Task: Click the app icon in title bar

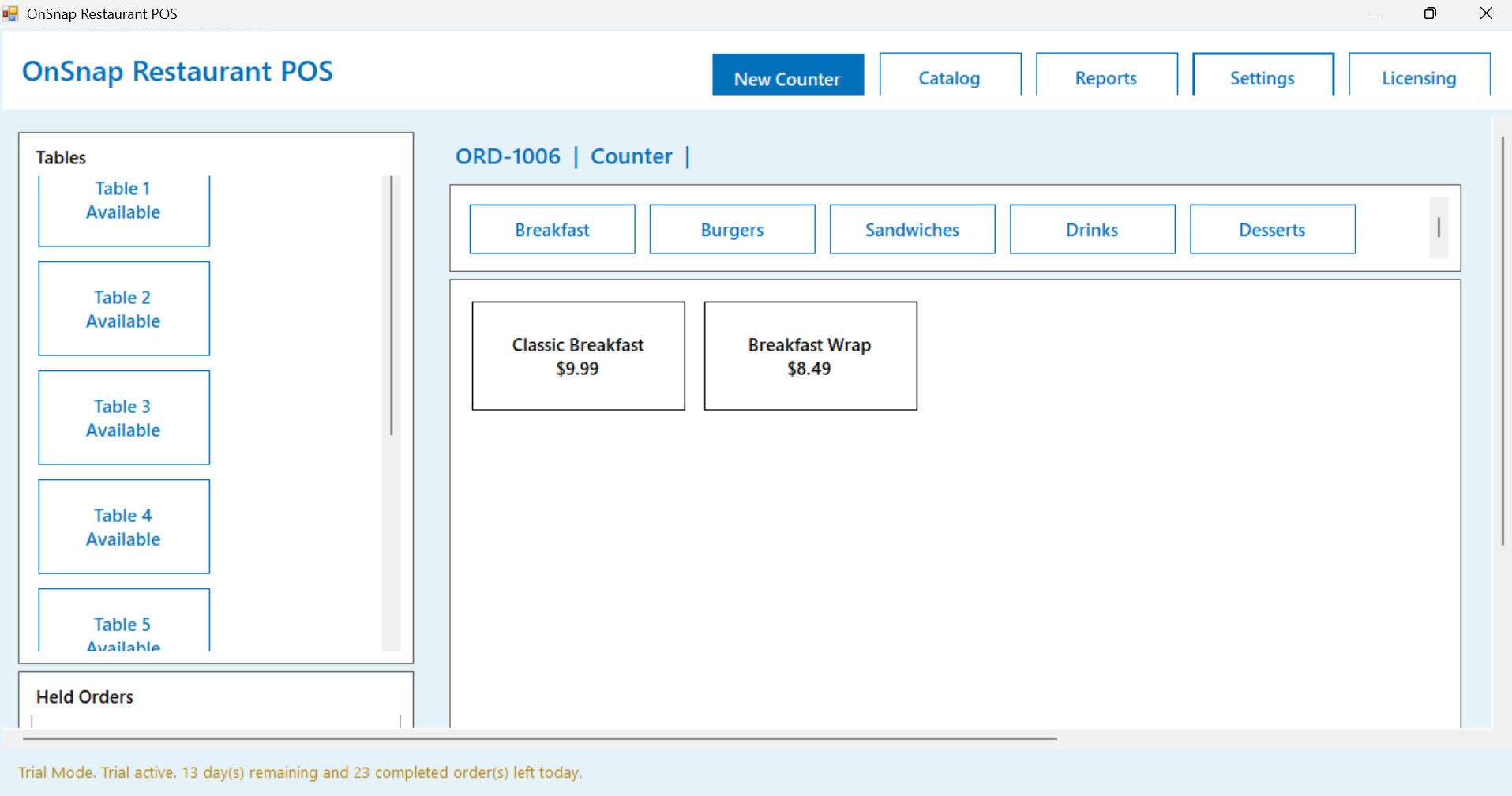Action: coord(10,13)
